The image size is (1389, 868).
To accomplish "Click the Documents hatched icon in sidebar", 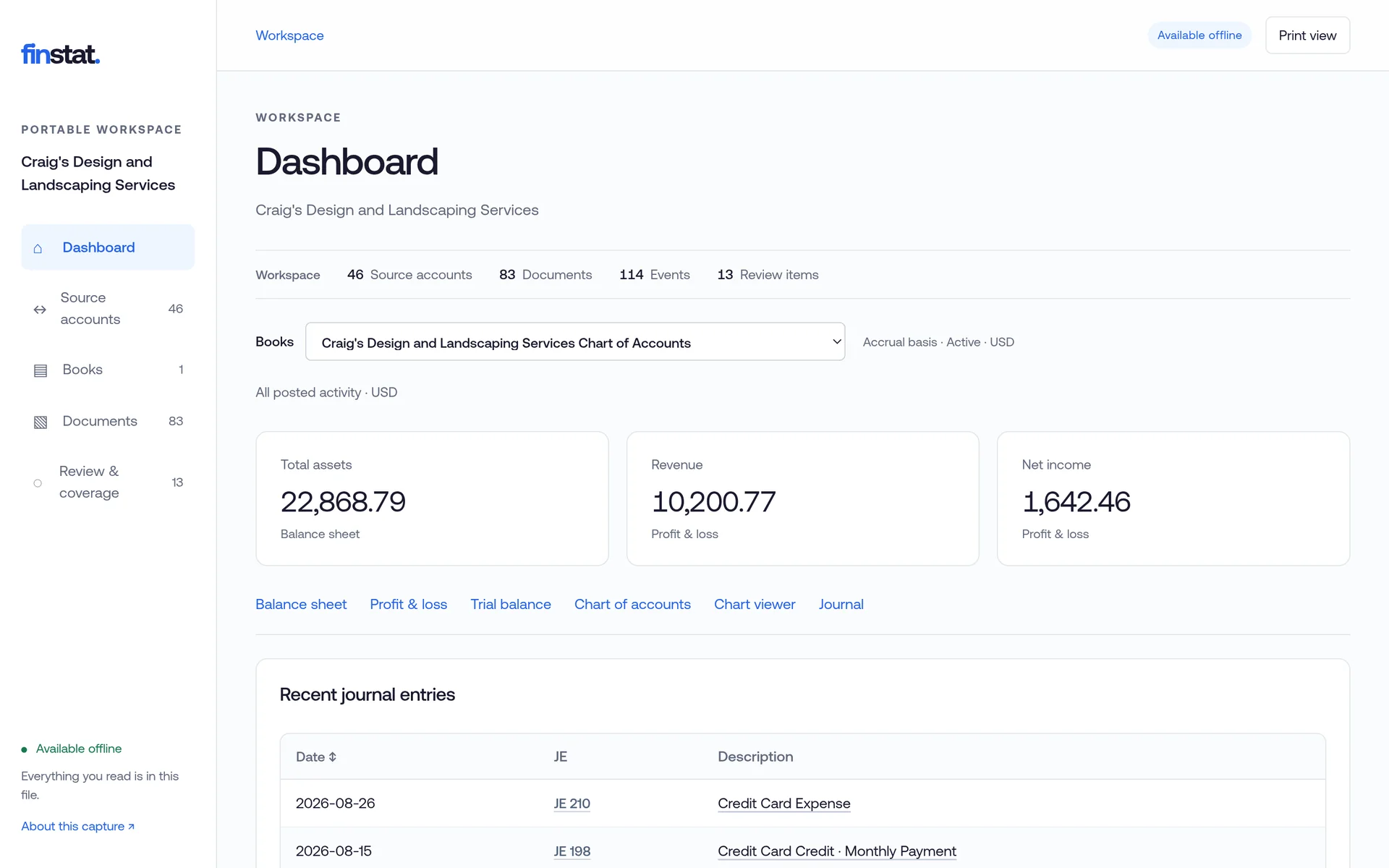I will tap(41, 422).
